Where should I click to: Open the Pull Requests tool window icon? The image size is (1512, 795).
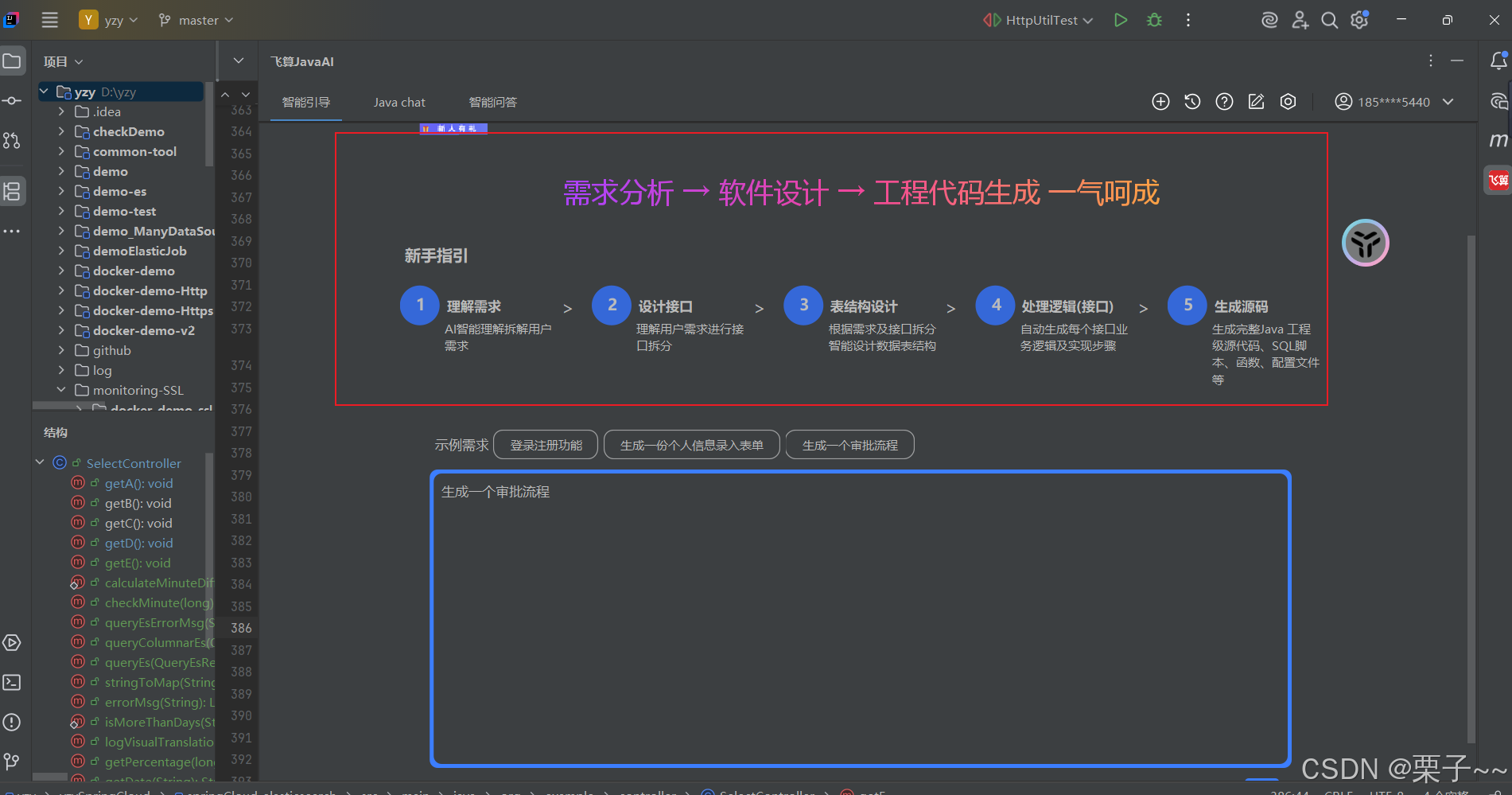pyautogui.click(x=12, y=141)
